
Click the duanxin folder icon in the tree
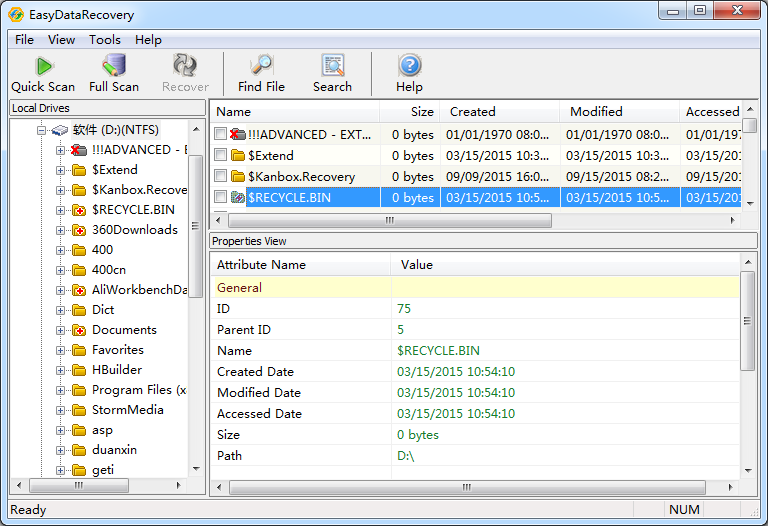pyautogui.click(x=79, y=451)
